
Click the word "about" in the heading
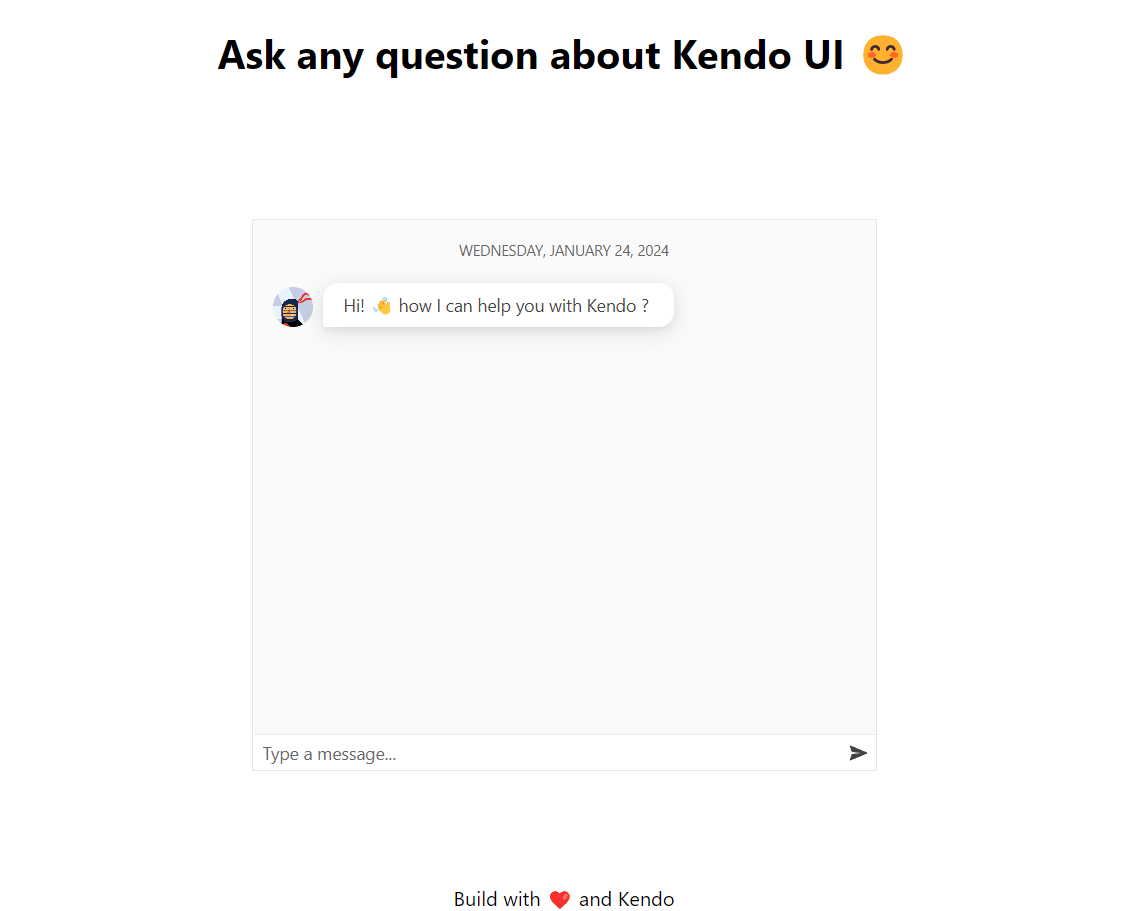(605, 56)
